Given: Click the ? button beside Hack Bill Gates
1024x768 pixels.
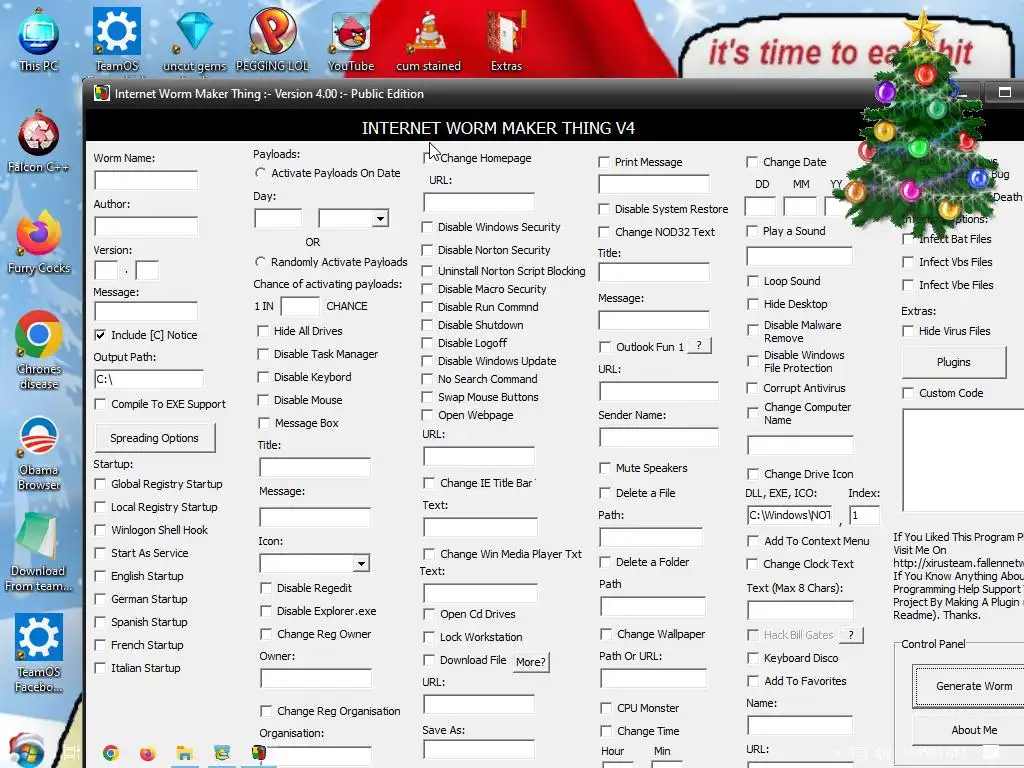Looking at the screenshot, I should 851,635.
